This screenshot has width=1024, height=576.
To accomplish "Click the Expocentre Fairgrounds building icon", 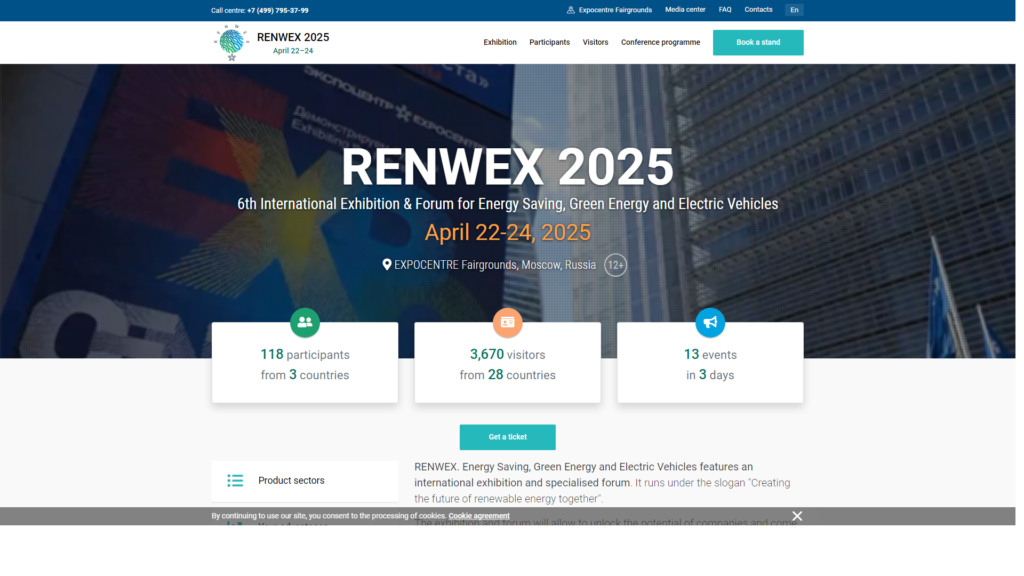I will point(571,10).
